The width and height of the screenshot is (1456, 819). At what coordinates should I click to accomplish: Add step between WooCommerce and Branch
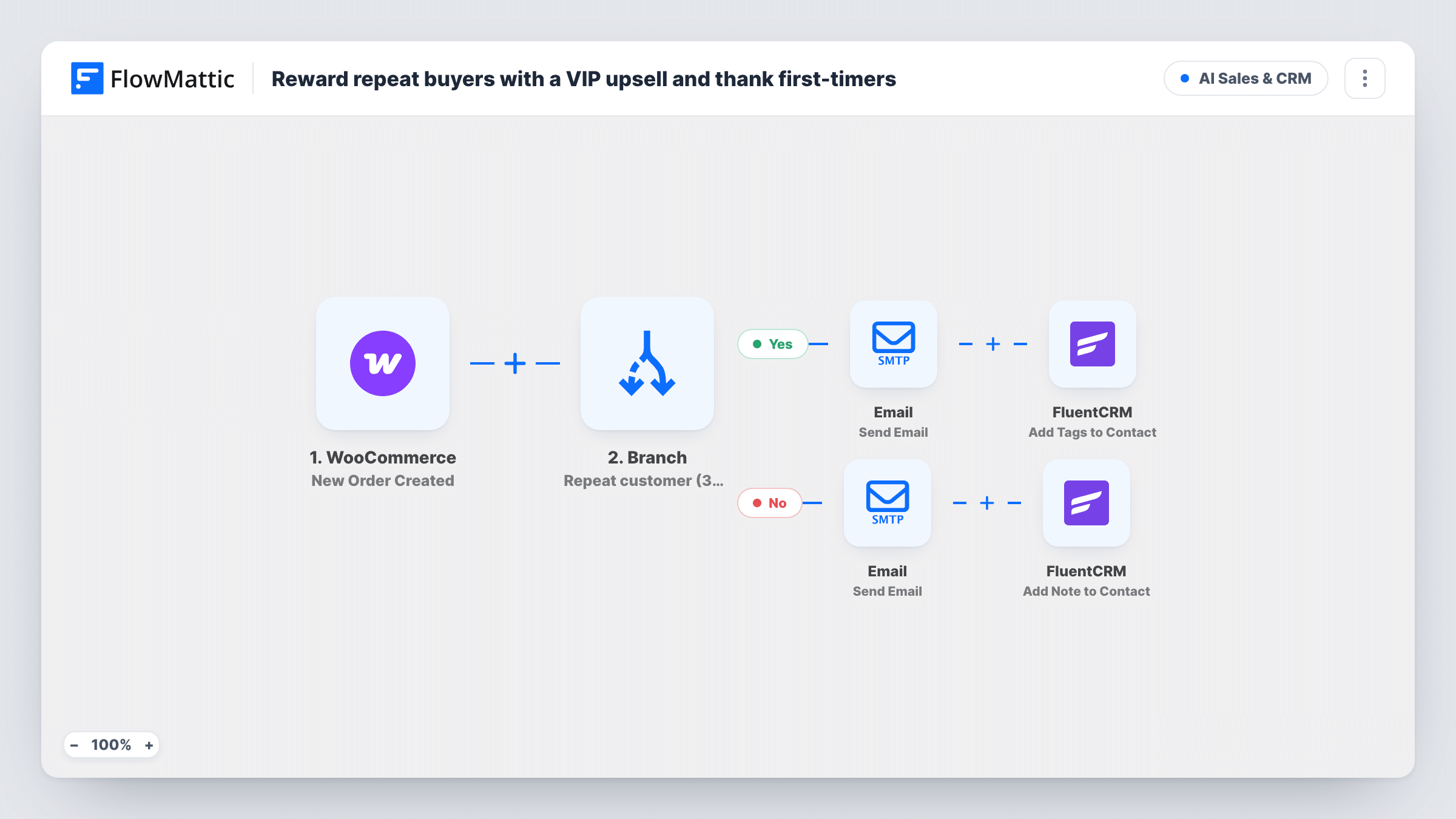[515, 363]
